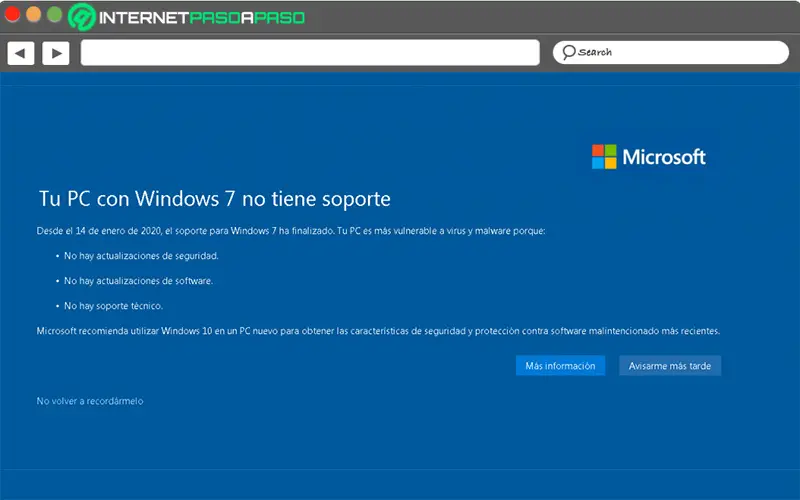Click the Microsoft four-color logo
This screenshot has height=500, width=800.
[x=604, y=157]
